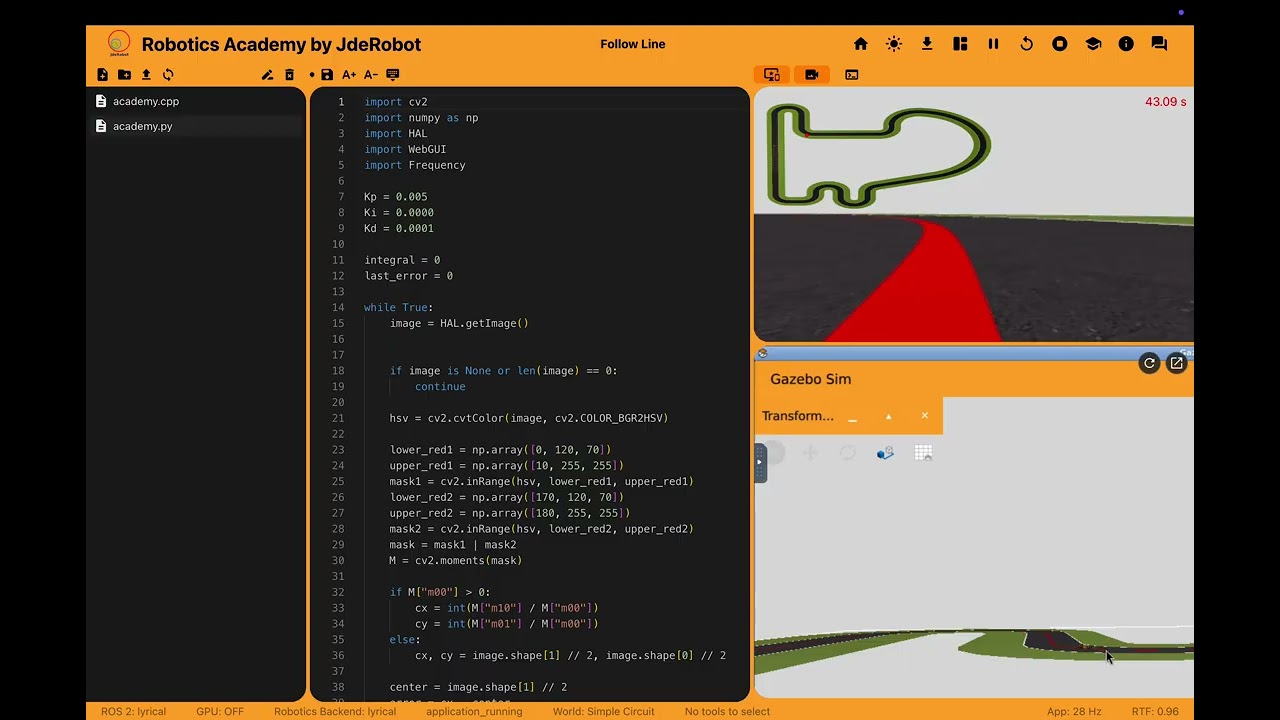Close the Transform panel in Gazebo

pyautogui.click(x=925, y=416)
